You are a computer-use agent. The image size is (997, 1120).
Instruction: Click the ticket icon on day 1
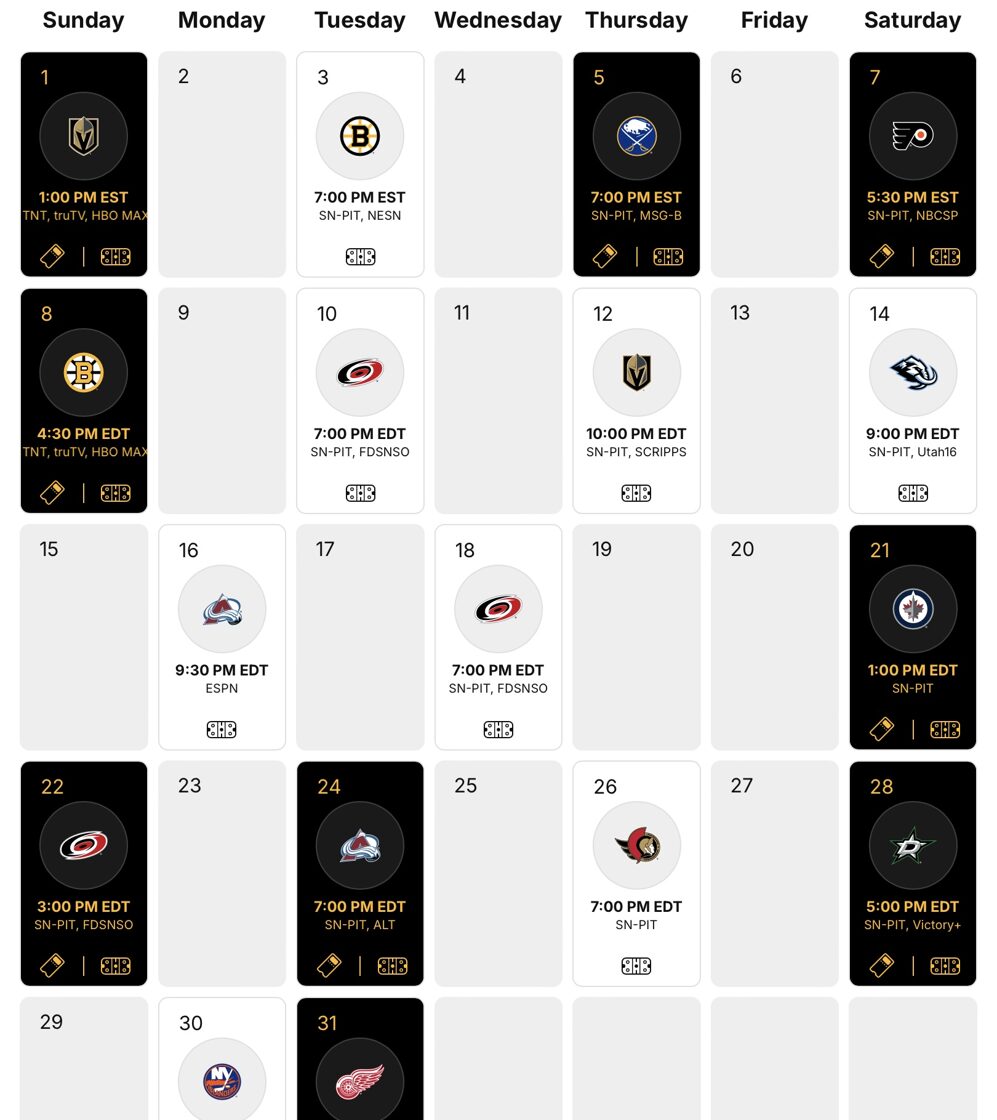click(53, 257)
